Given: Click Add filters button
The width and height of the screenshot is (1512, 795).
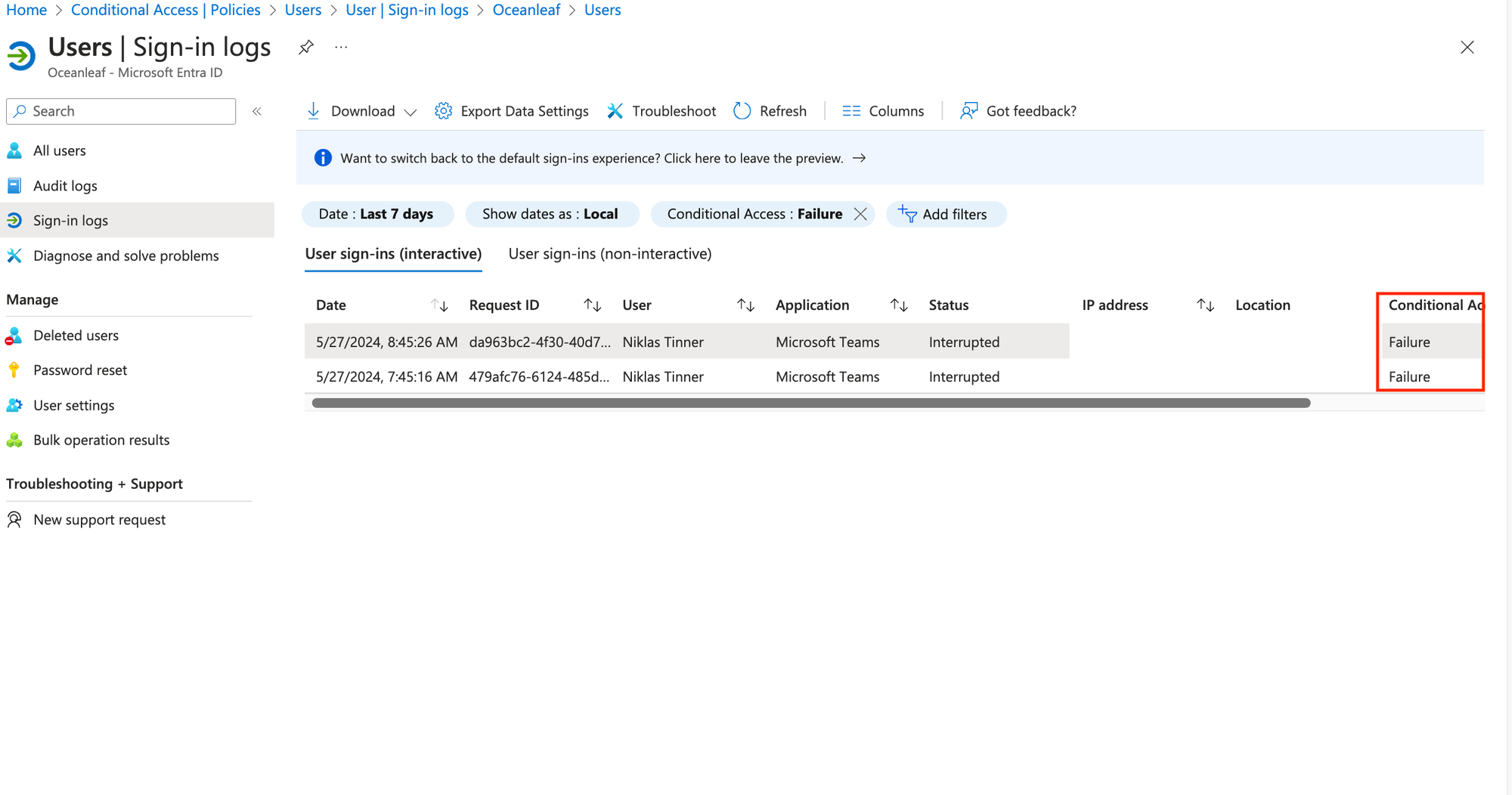Looking at the screenshot, I should point(946,215).
